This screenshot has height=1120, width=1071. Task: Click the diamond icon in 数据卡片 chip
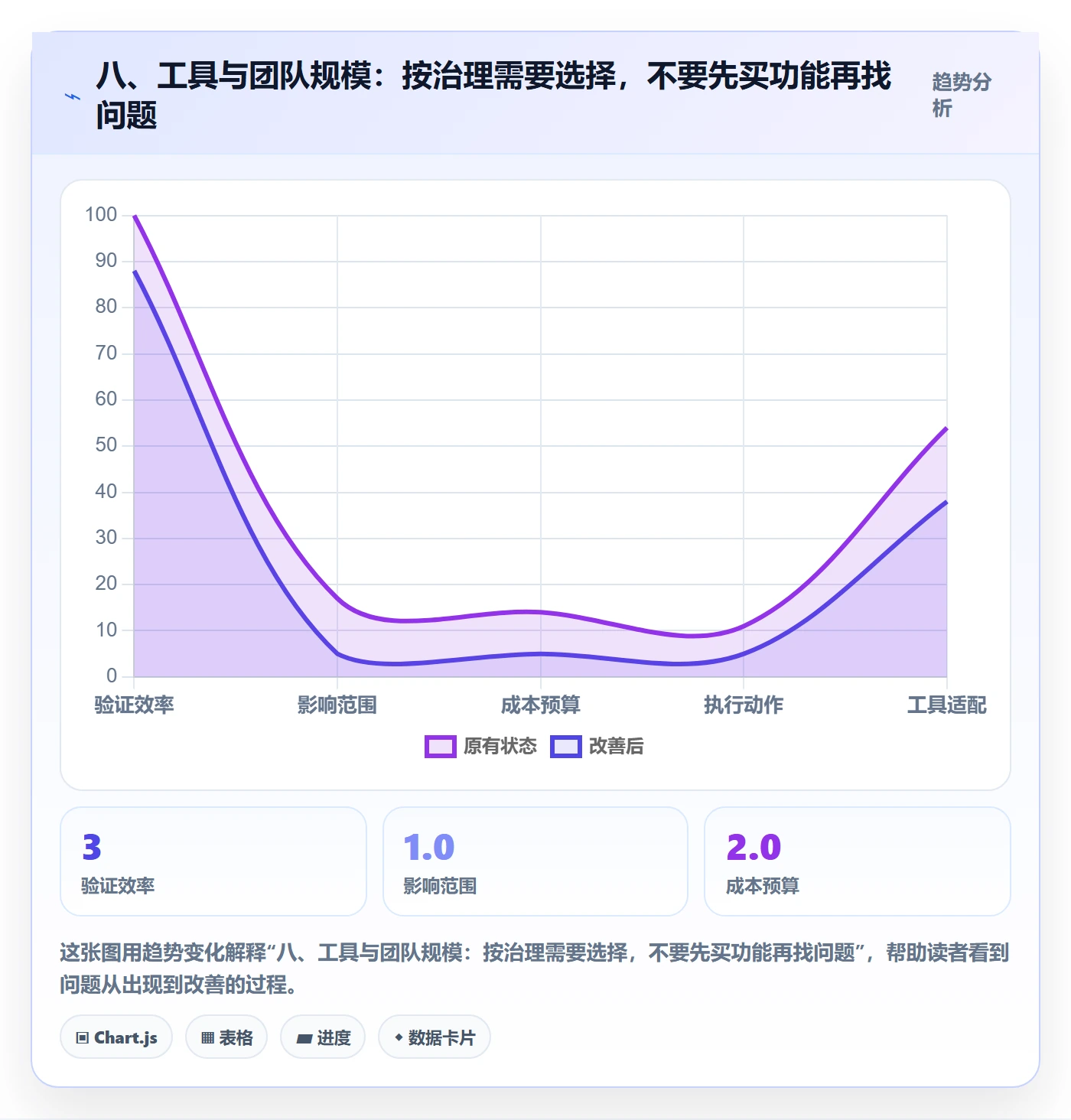click(x=399, y=1037)
